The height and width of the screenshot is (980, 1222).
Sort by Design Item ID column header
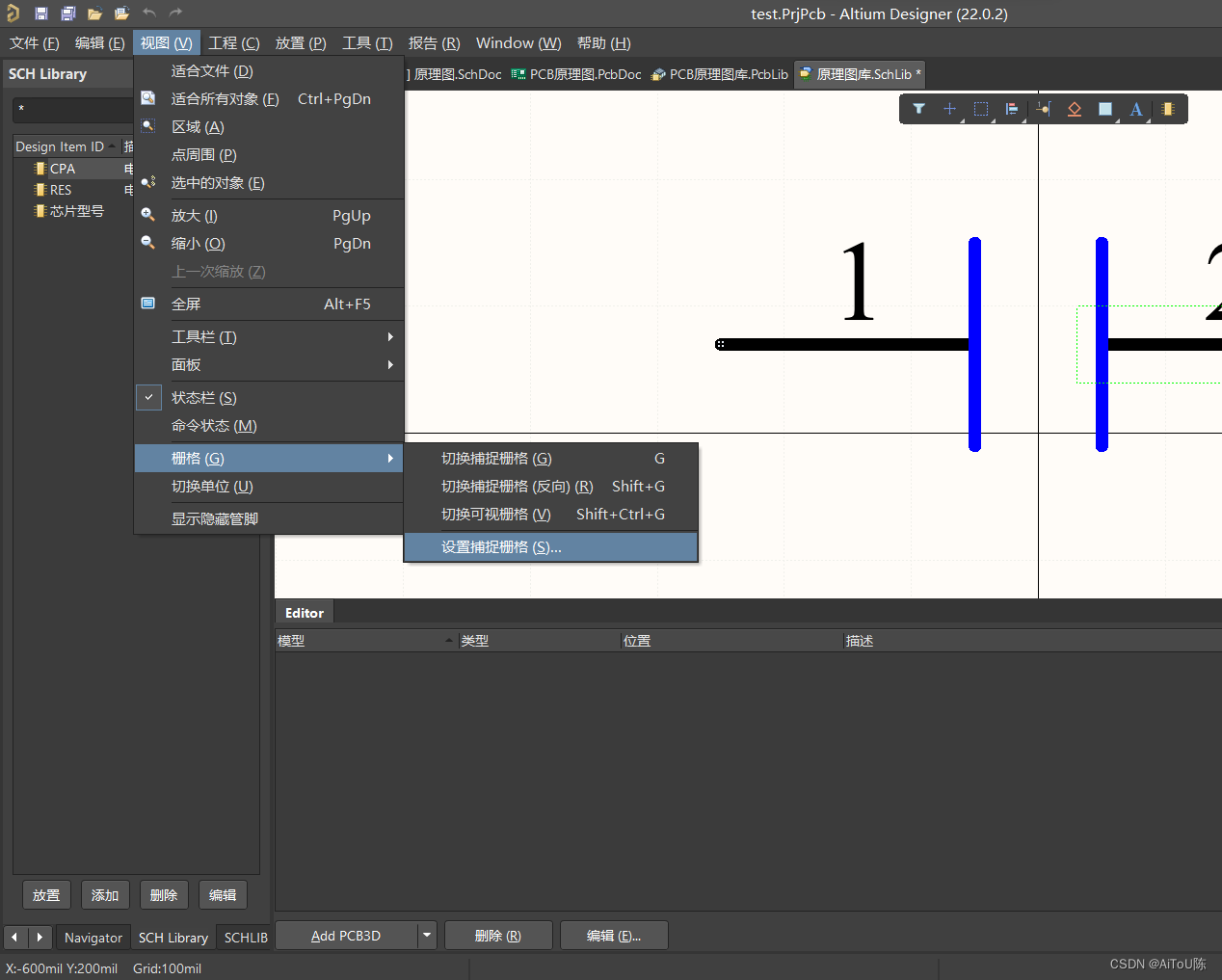(66, 146)
